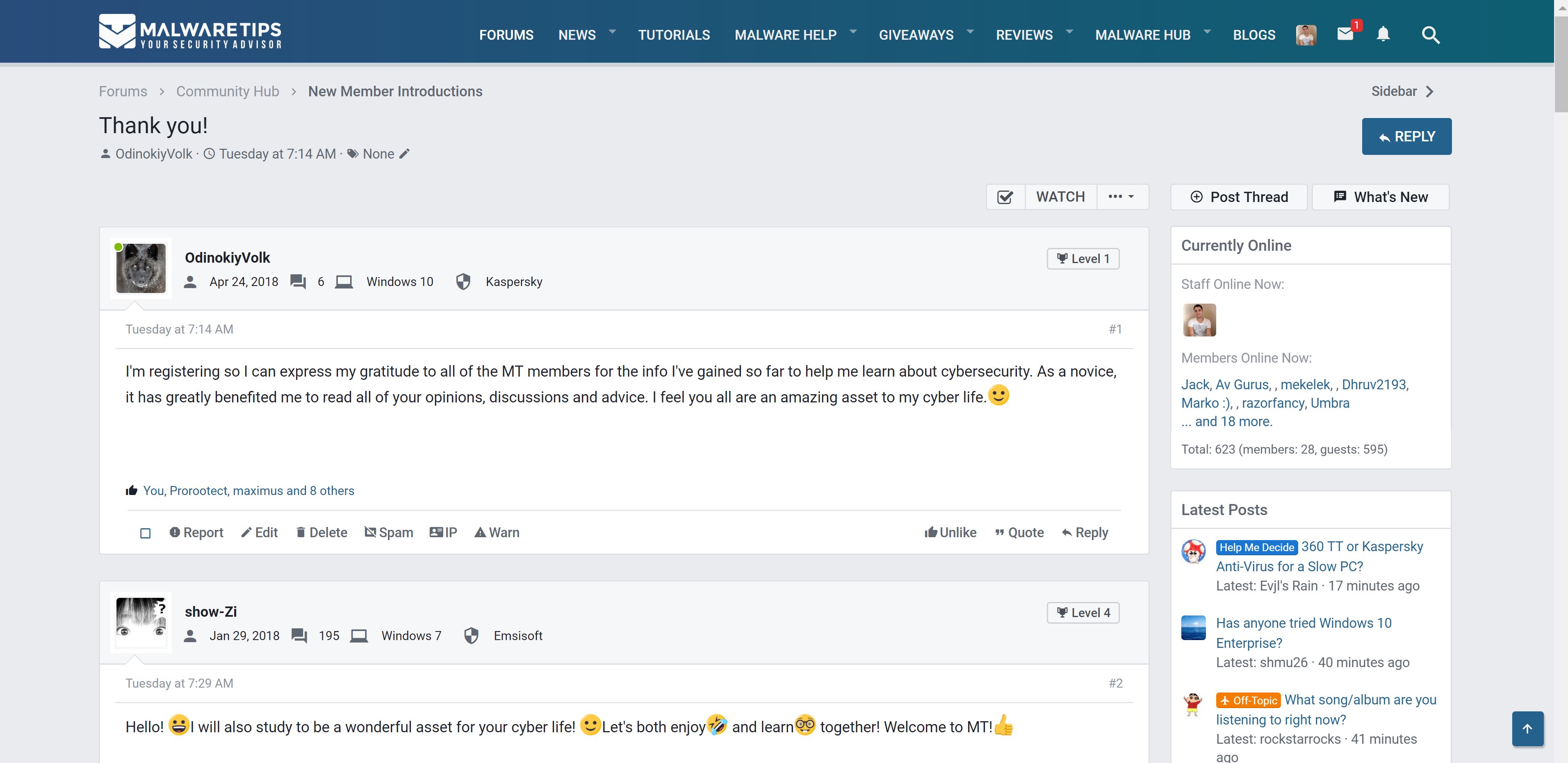Click the pencil icon to edit tags
Screen dimensions: 1568x763
point(405,154)
